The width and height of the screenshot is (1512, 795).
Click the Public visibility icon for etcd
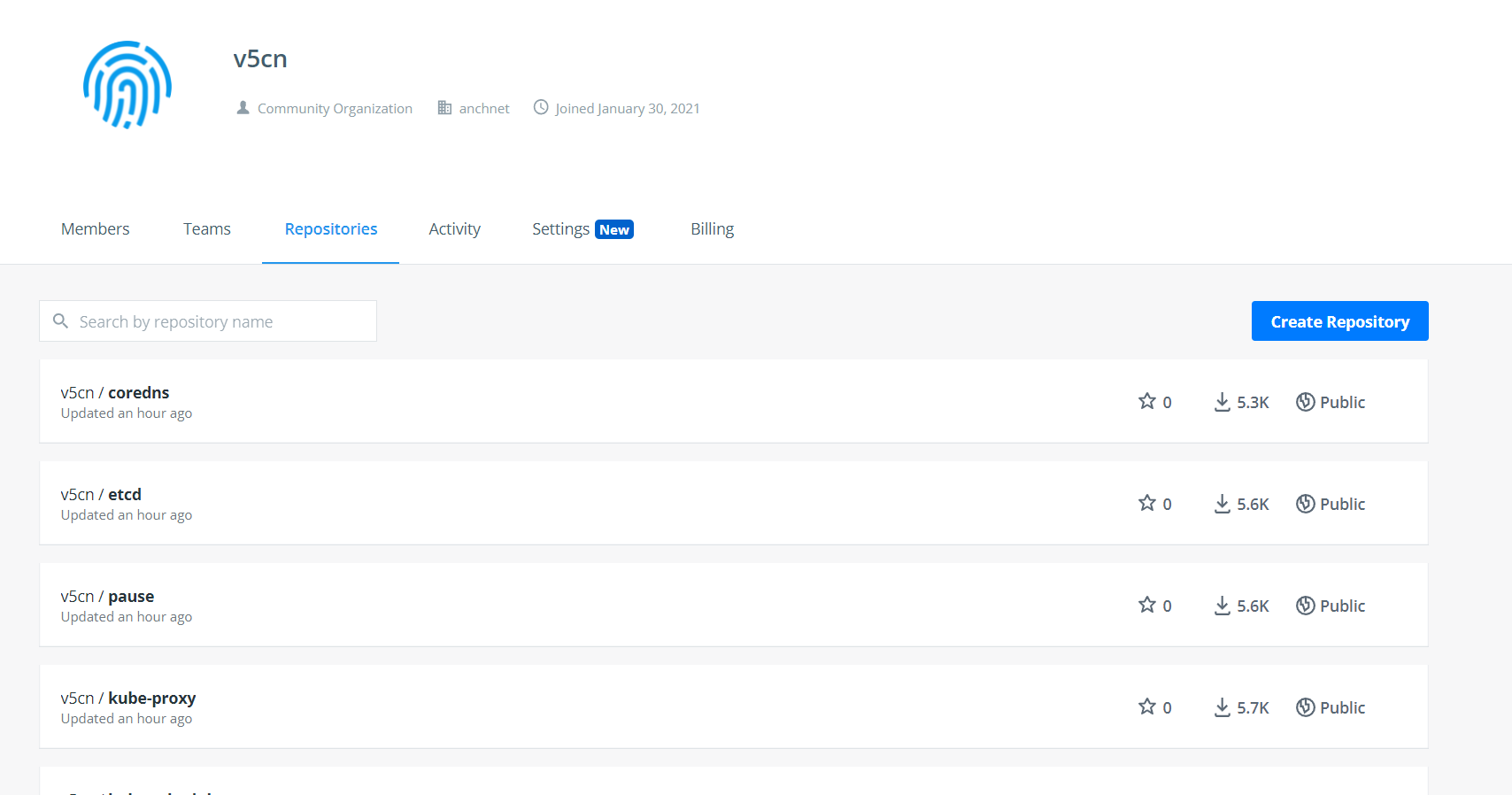click(x=1306, y=504)
